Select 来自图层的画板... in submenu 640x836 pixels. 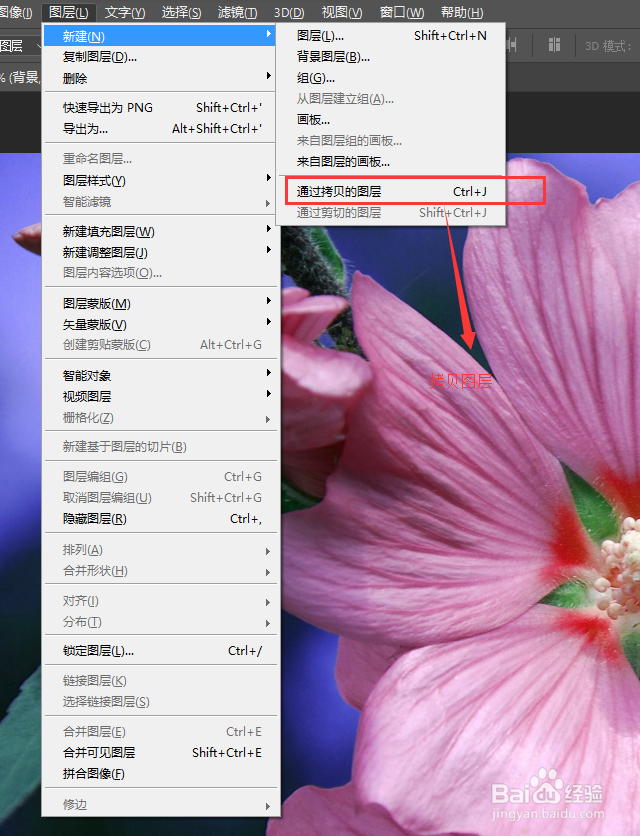click(390, 161)
